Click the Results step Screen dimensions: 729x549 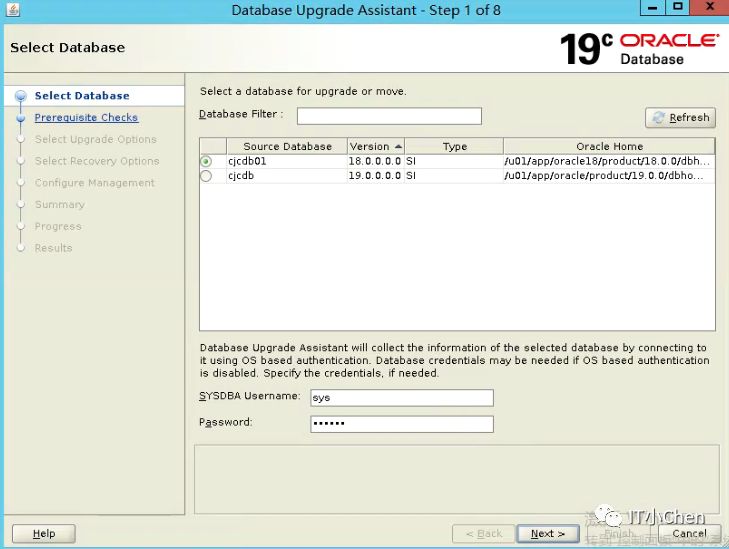point(53,248)
